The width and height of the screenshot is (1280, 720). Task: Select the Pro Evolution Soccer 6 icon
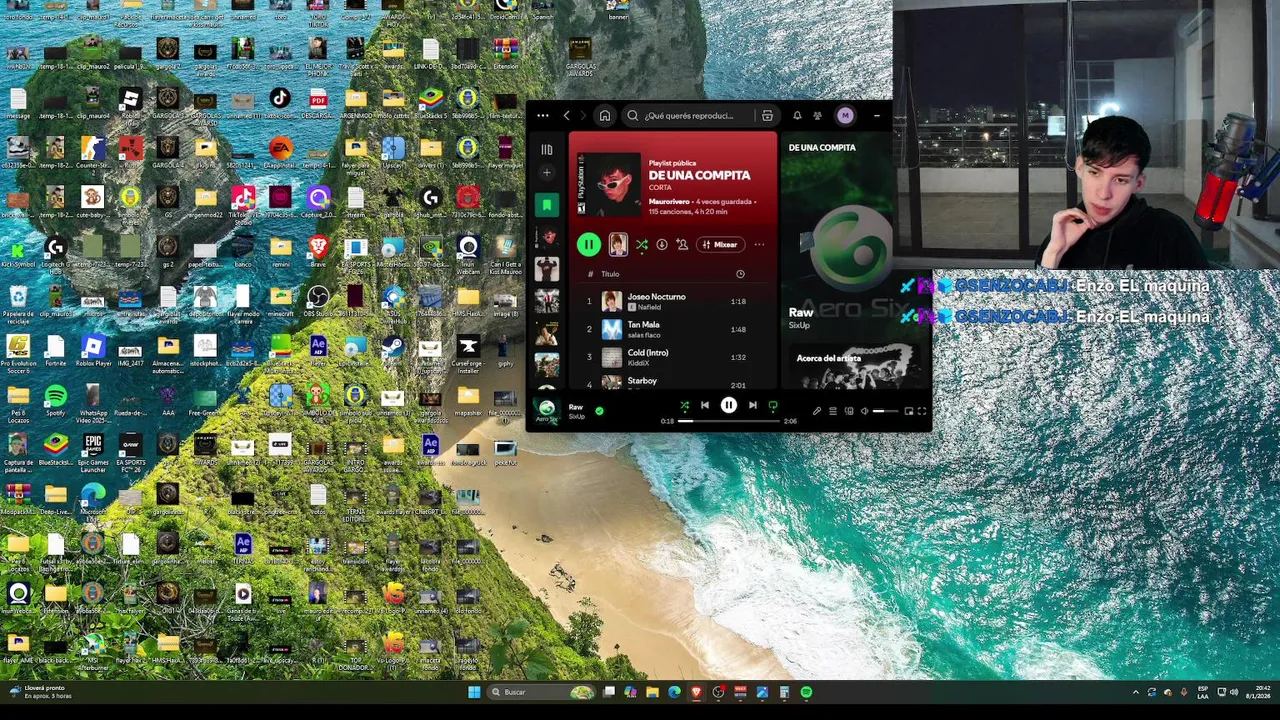pyautogui.click(x=18, y=350)
